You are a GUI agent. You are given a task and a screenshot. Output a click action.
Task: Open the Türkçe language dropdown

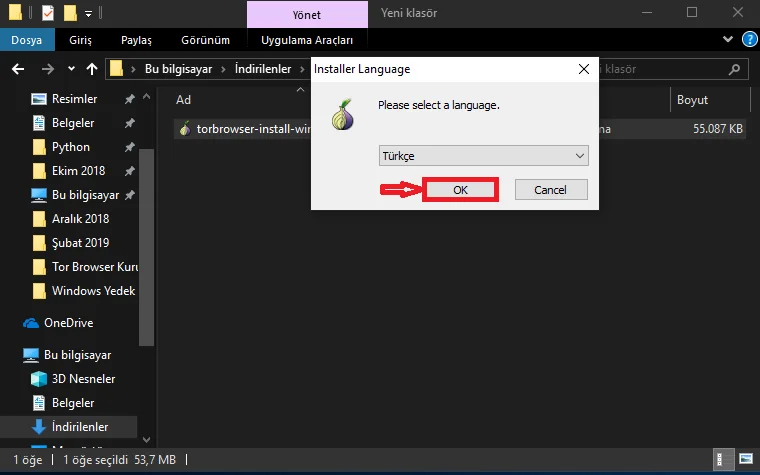(x=484, y=157)
